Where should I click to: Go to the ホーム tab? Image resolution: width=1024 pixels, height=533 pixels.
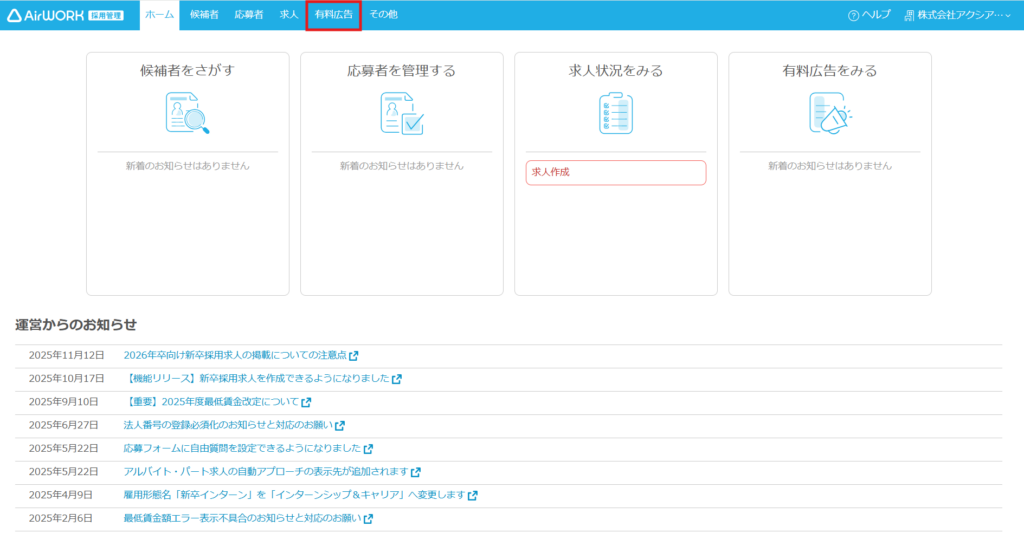coord(159,15)
